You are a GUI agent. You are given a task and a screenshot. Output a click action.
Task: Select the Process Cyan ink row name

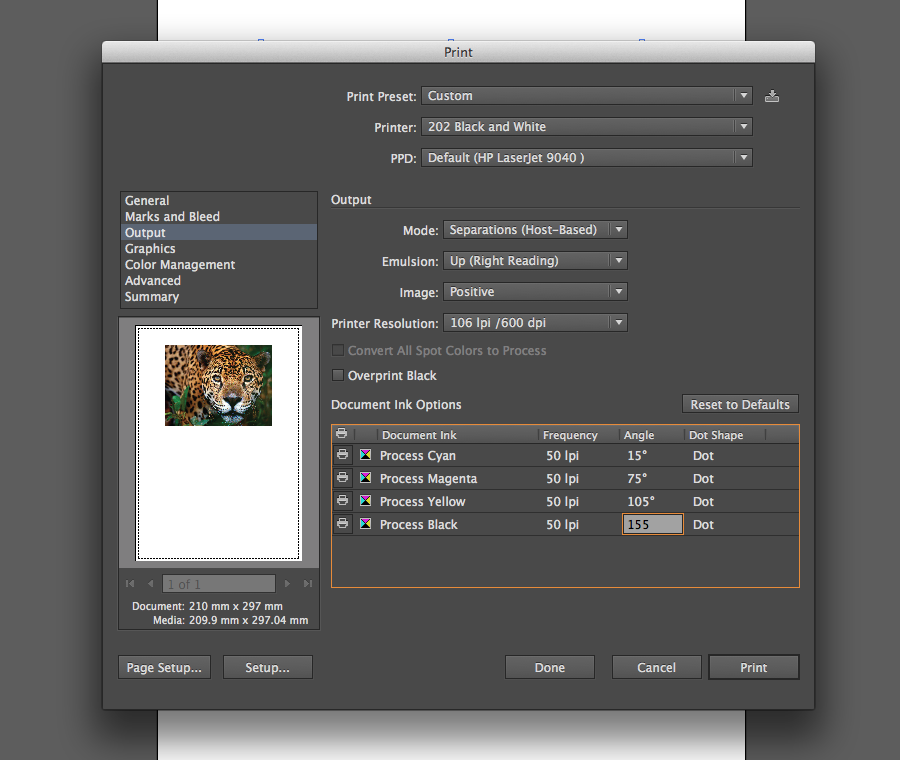[x=418, y=455]
